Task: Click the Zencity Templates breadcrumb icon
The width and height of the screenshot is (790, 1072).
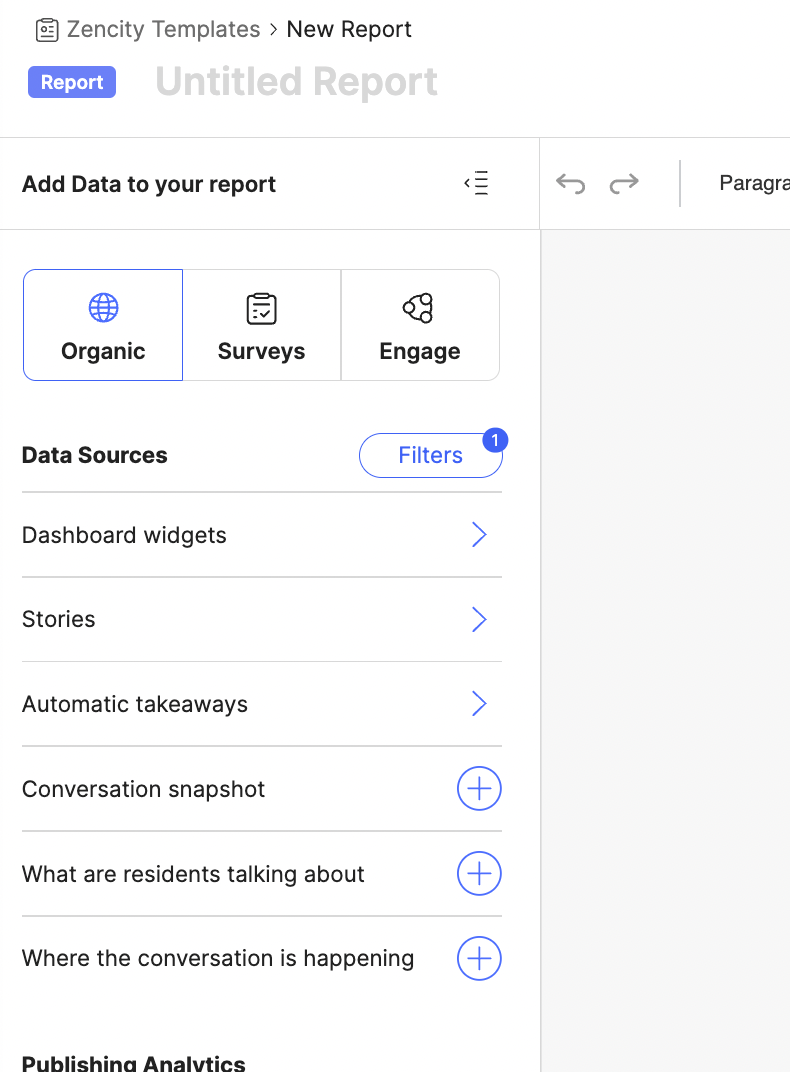Action: pos(47,30)
